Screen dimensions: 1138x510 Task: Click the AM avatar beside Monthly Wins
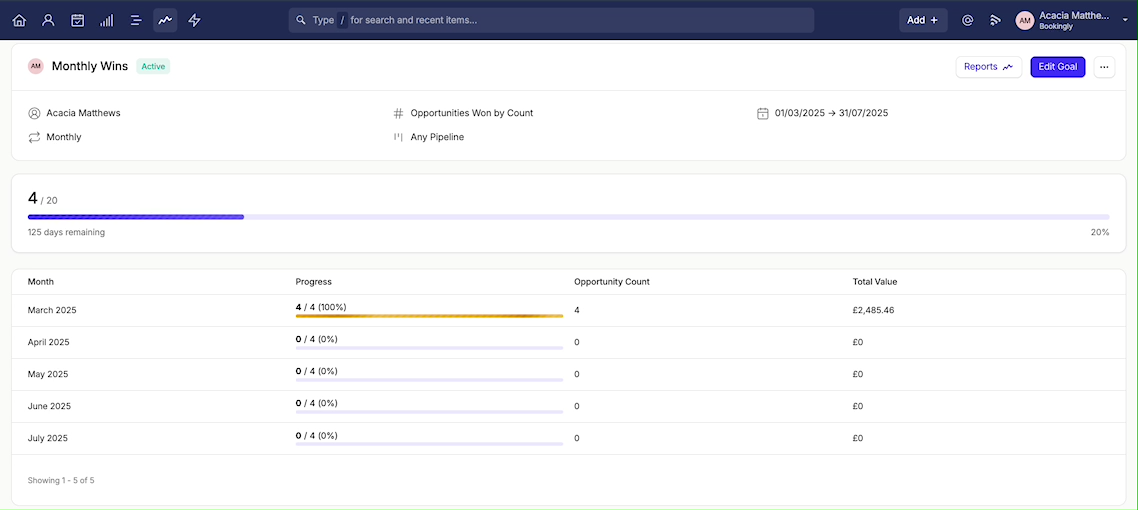point(36,66)
